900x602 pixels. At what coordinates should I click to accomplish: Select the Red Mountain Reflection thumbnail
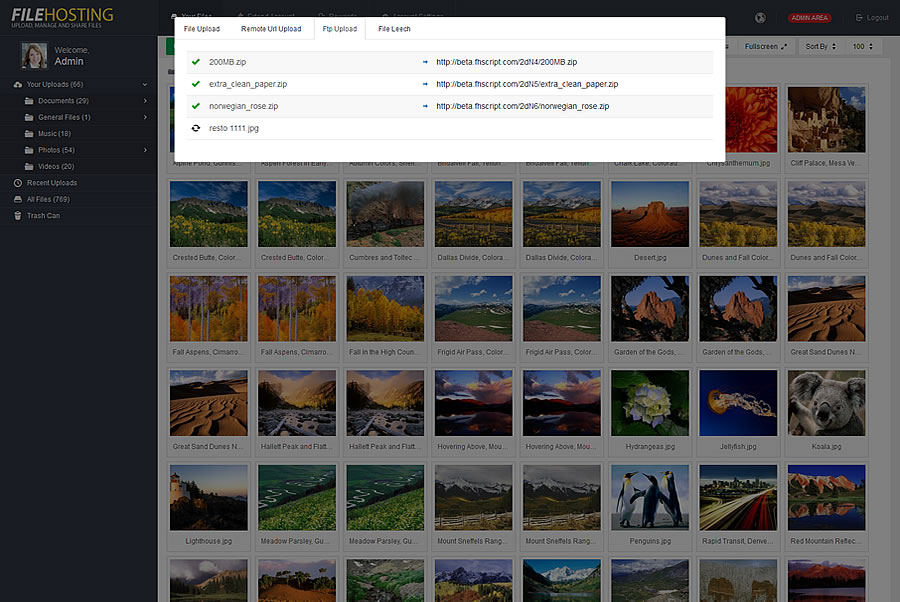tap(827, 497)
